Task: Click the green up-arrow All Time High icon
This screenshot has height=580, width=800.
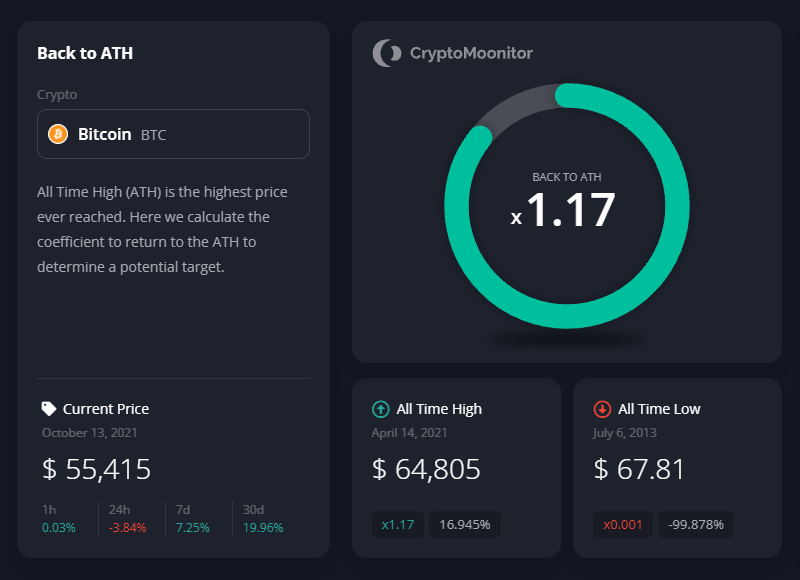Action: 381,408
